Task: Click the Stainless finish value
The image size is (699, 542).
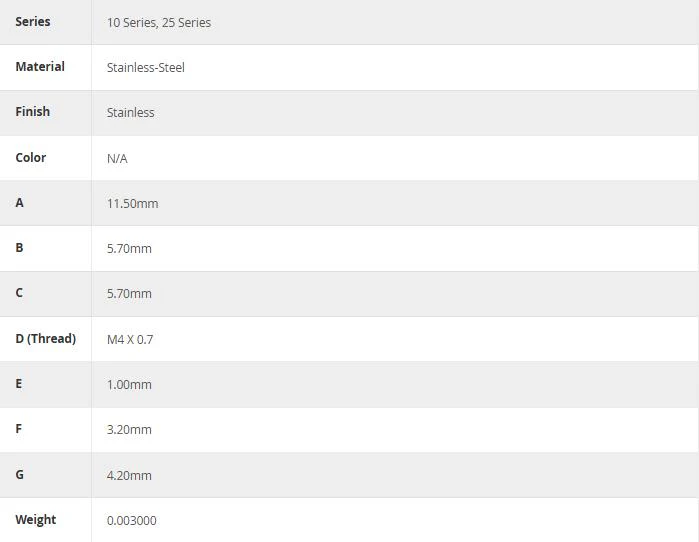Action: (x=131, y=113)
